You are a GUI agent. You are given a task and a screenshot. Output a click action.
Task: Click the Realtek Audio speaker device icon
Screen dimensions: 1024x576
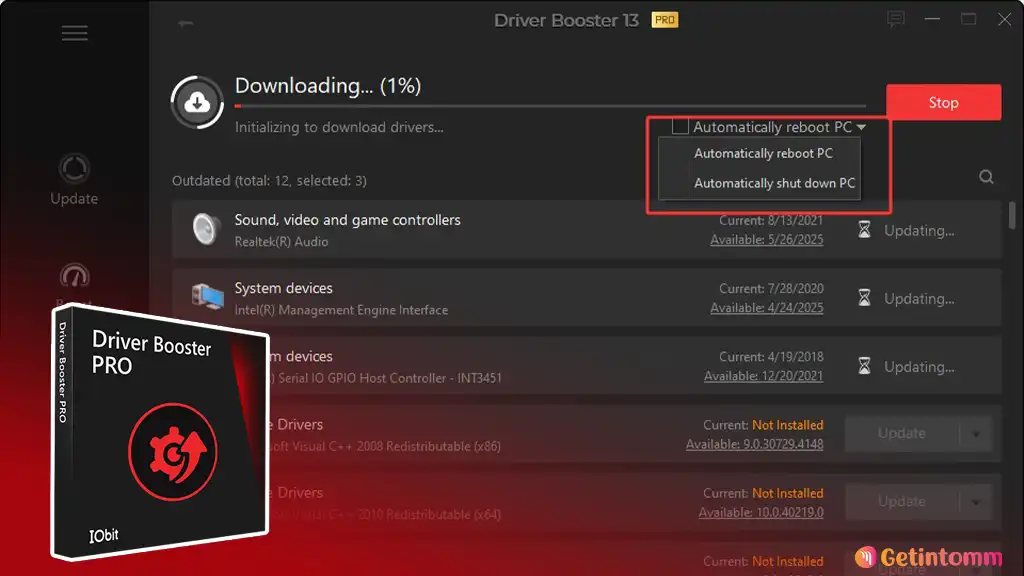206,229
